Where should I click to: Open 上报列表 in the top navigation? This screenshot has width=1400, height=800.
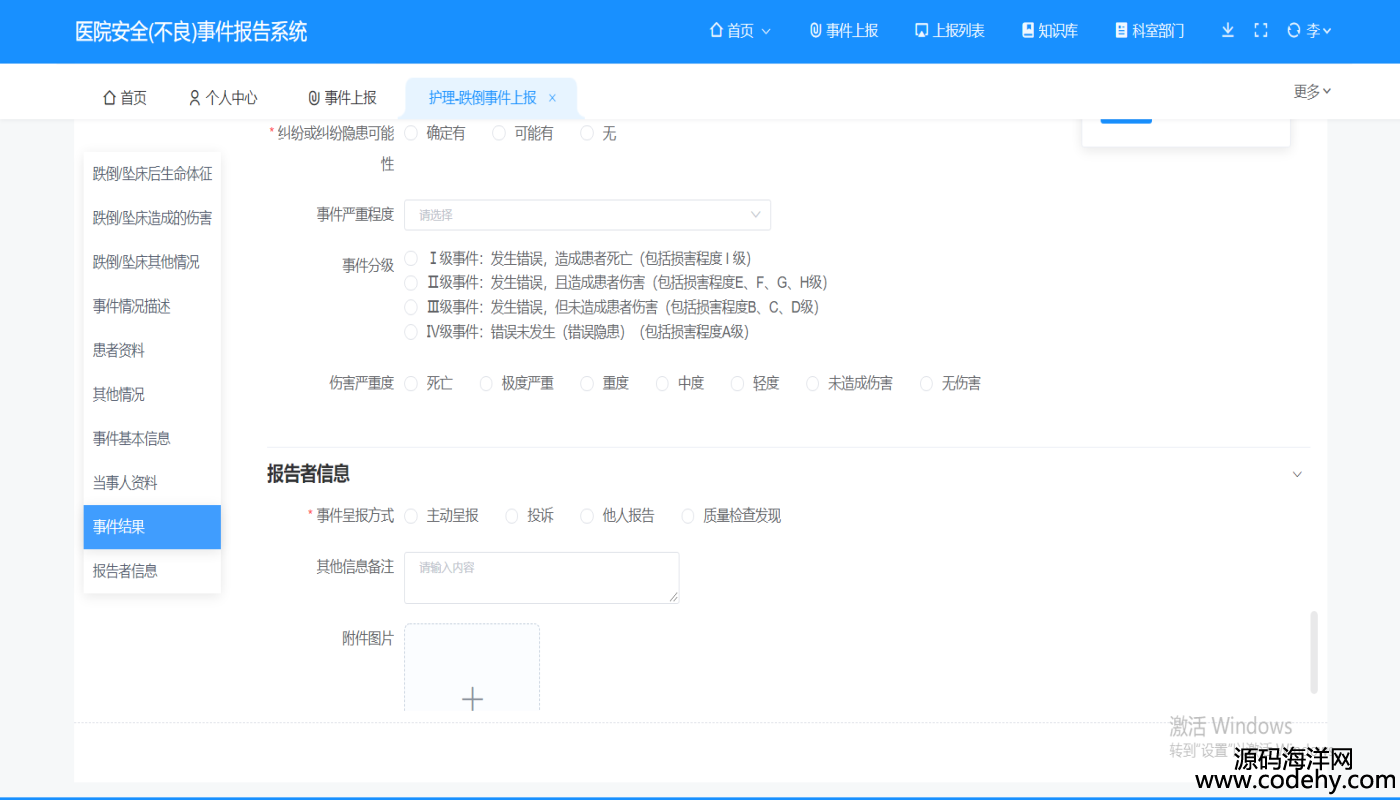click(x=949, y=31)
